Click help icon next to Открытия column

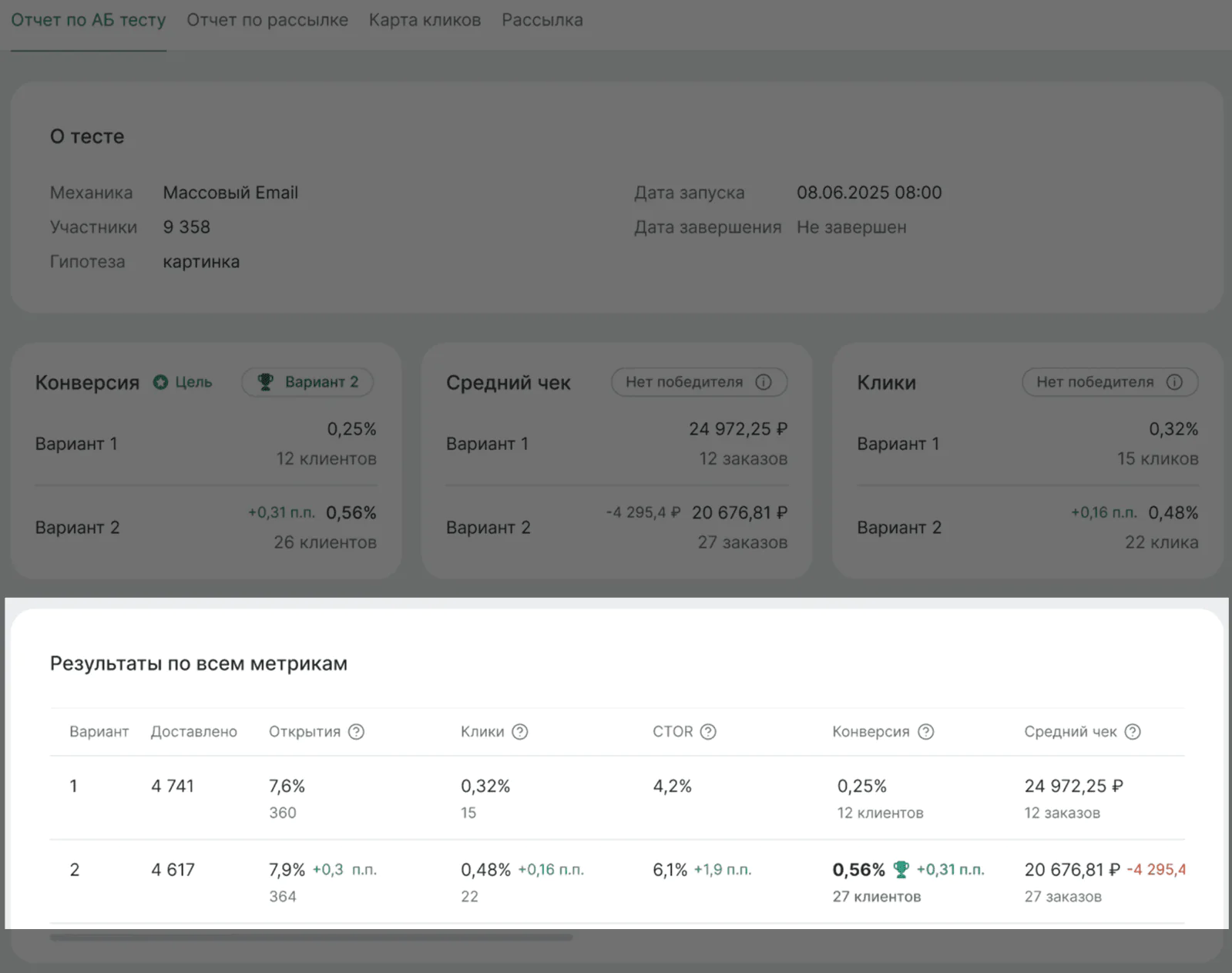356,732
